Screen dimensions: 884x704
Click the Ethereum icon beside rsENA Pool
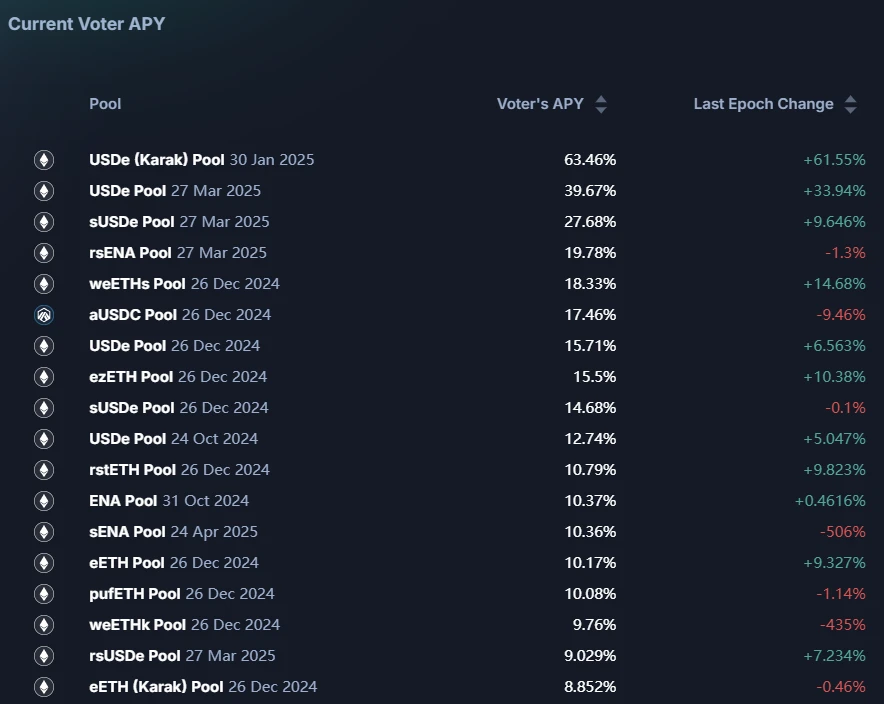[43, 253]
